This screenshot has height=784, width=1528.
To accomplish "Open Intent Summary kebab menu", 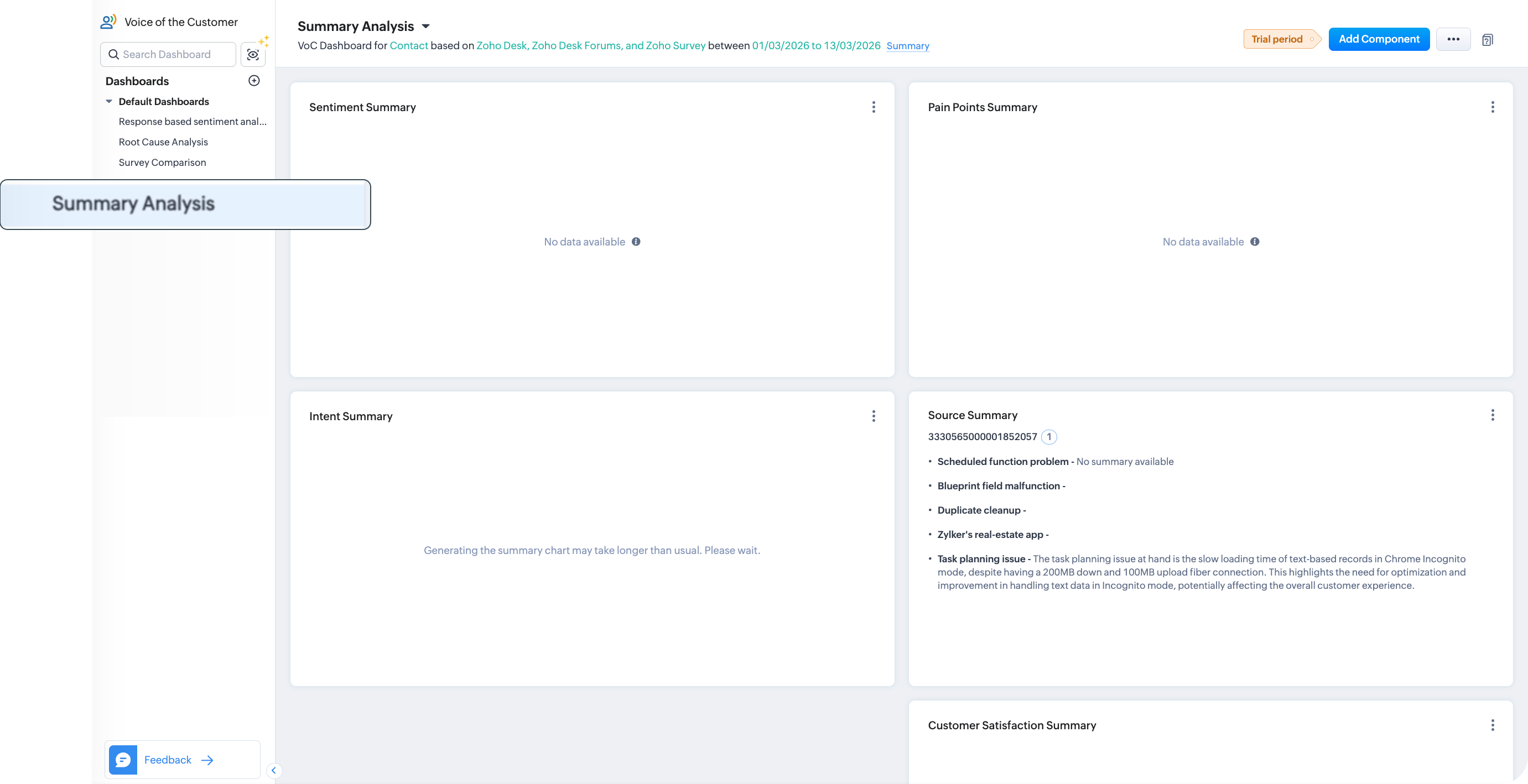I will (873, 416).
